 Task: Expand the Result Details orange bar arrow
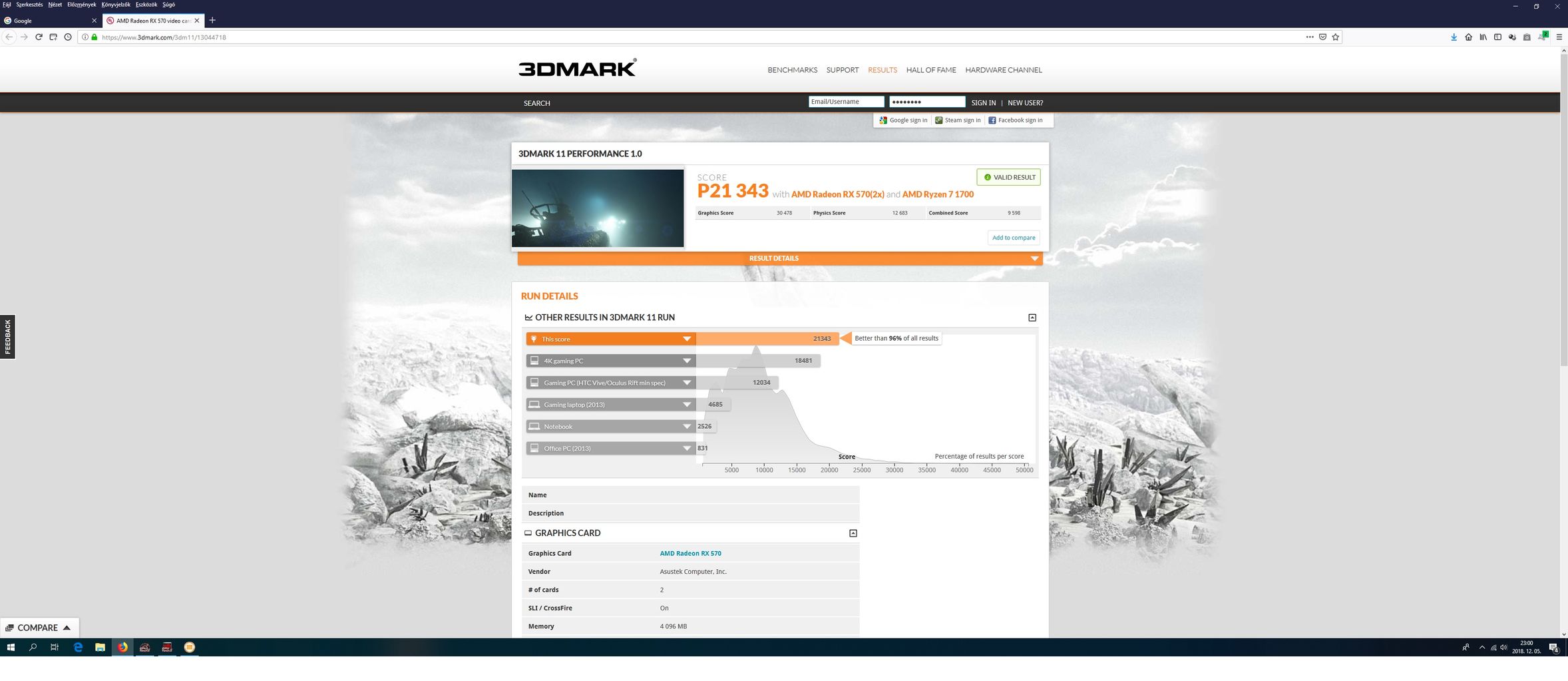point(1034,258)
